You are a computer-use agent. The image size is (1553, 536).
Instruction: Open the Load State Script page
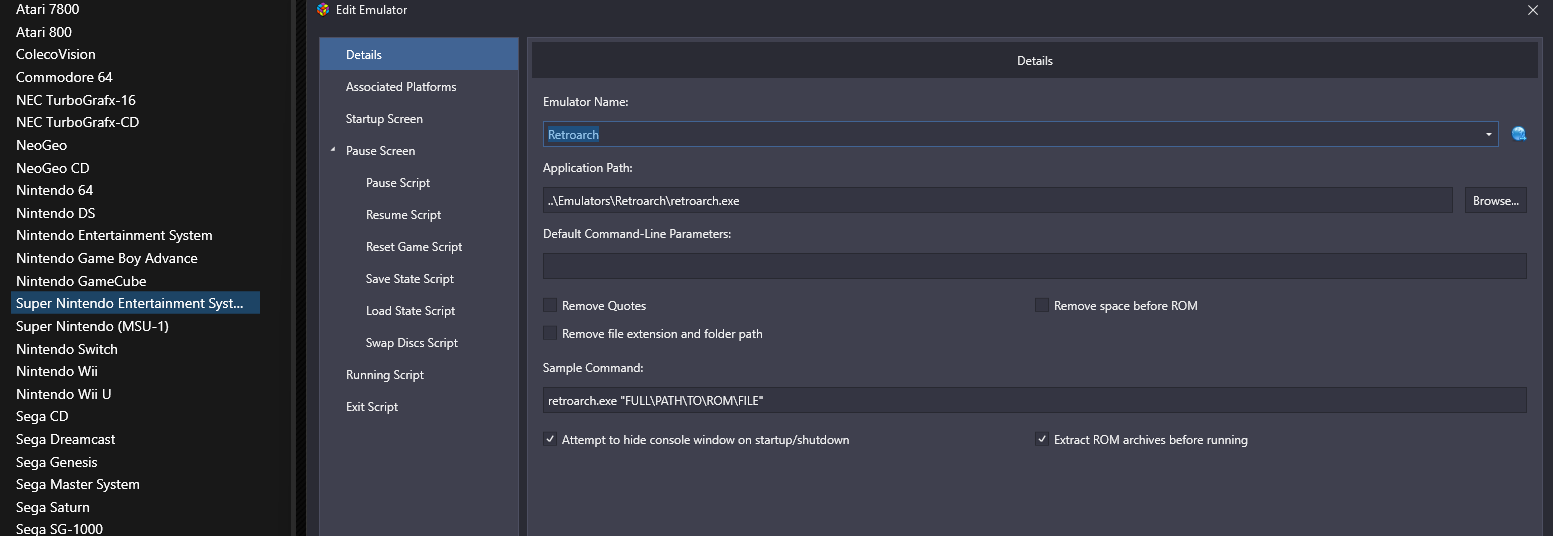[410, 311]
